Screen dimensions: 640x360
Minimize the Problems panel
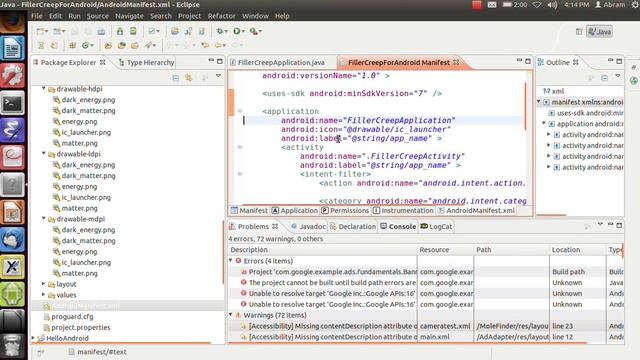610,224
